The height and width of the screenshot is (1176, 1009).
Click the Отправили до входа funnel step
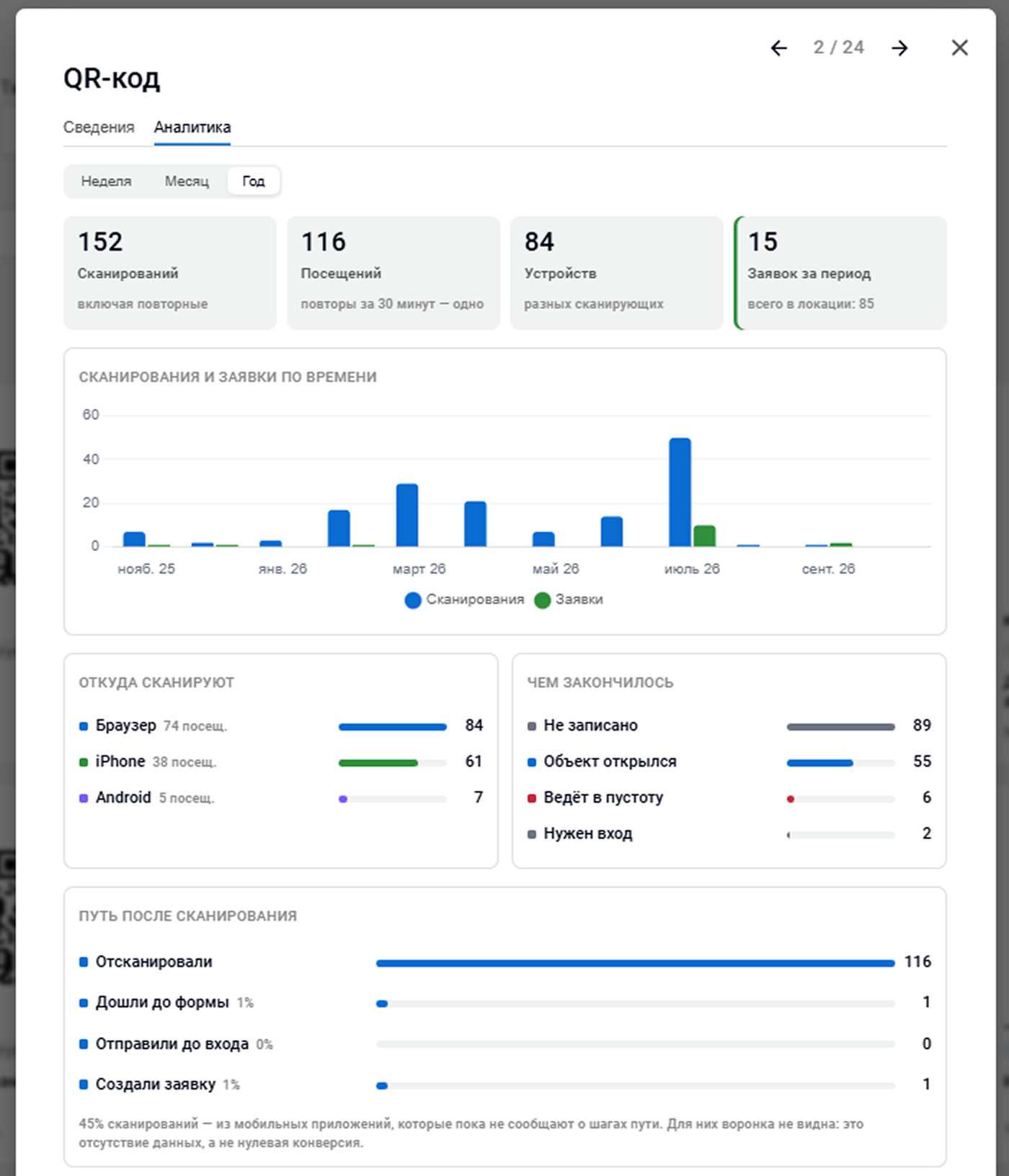[x=505, y=1044]
